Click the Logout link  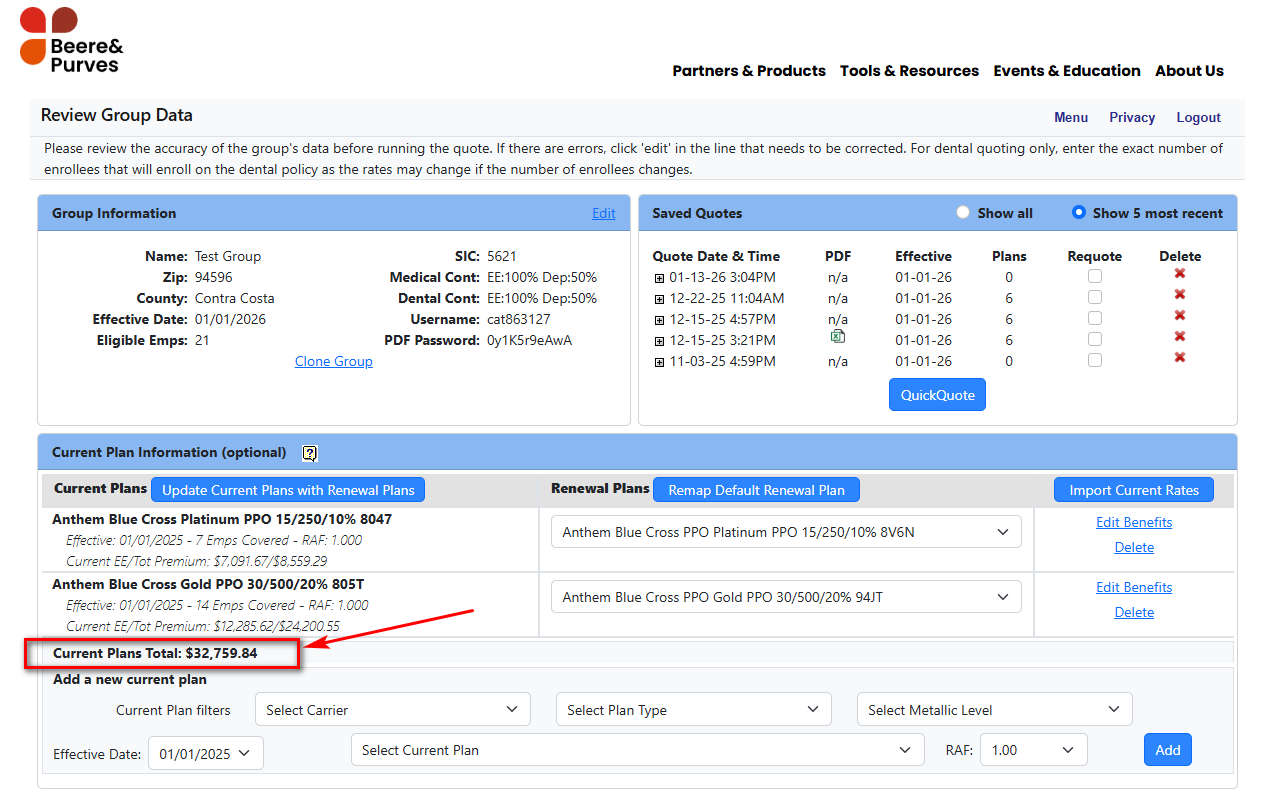click(1198, 117)
